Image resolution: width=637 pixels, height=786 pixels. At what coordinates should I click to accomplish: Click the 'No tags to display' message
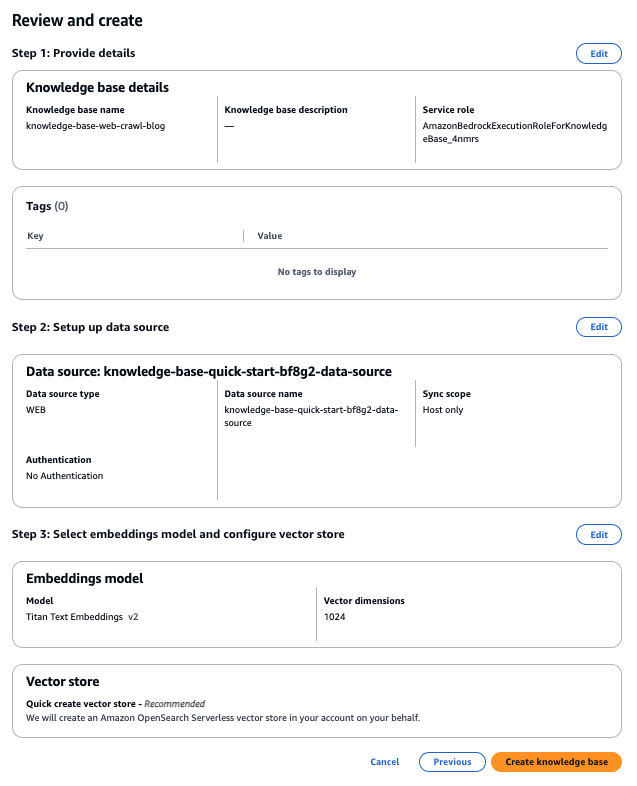317,272
